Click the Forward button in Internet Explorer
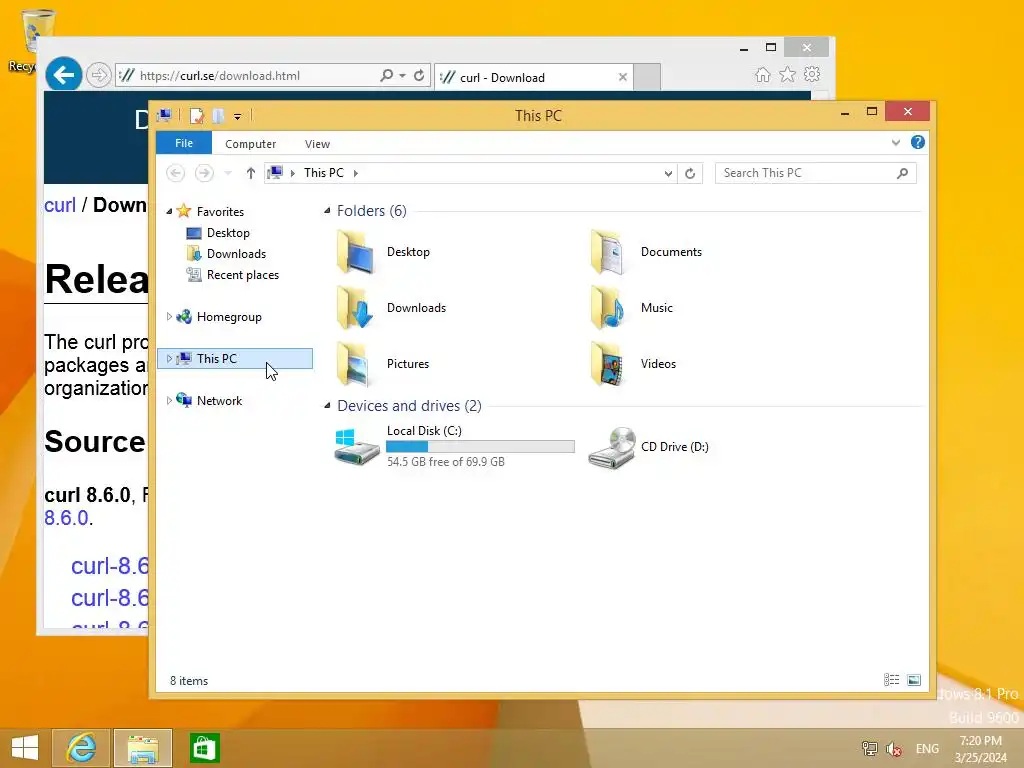 99,75
